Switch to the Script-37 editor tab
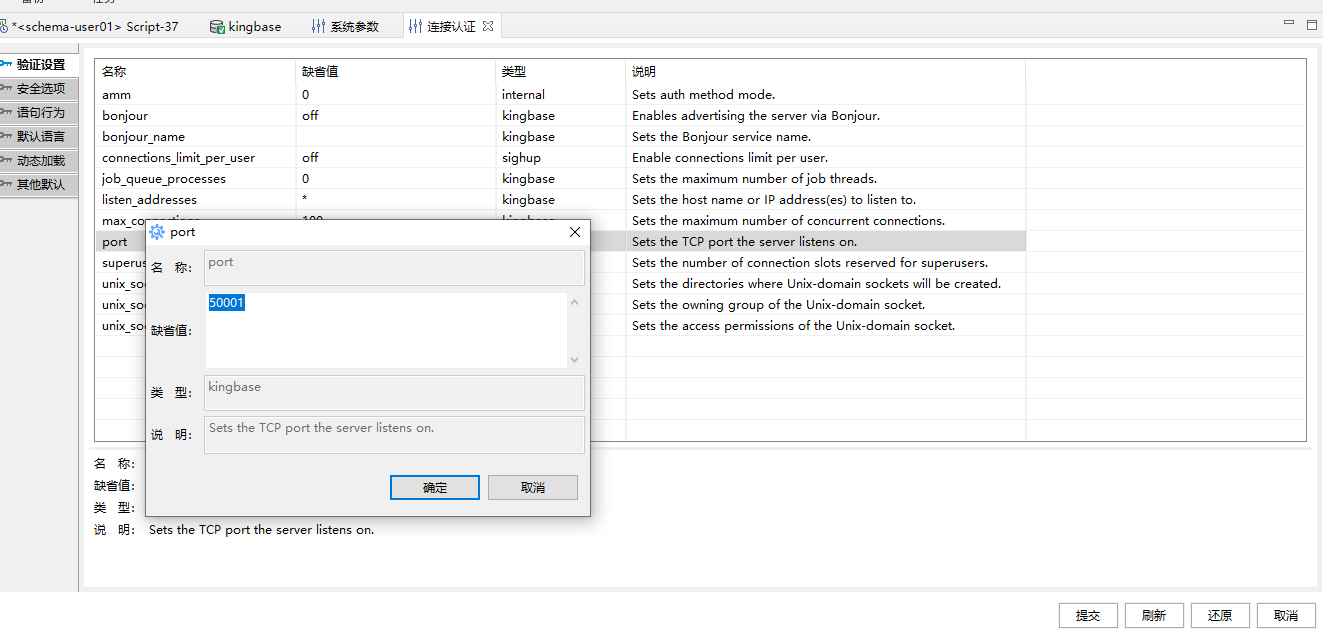1323x635 pixels. pos(93,27)
